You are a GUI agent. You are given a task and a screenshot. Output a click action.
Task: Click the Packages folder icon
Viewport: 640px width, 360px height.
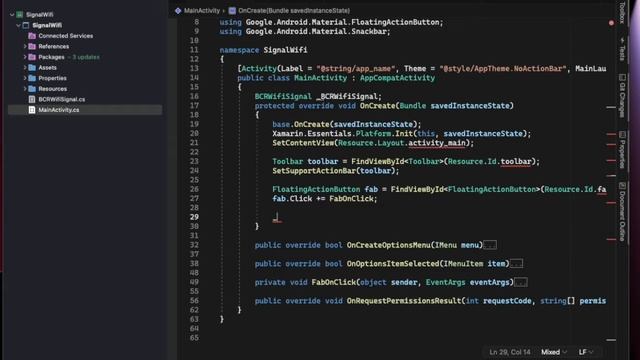[32, 57]
